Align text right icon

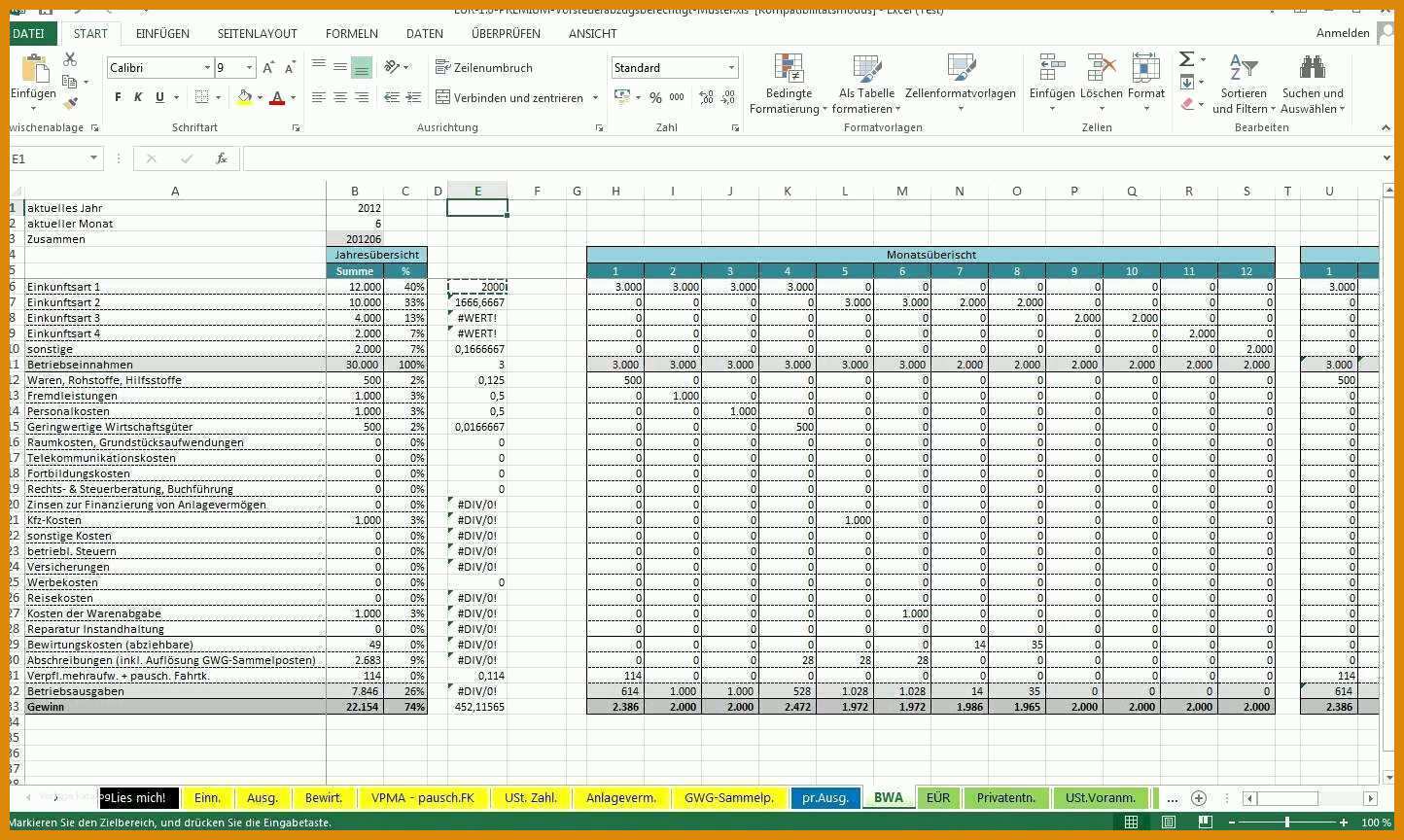point(362,97)
